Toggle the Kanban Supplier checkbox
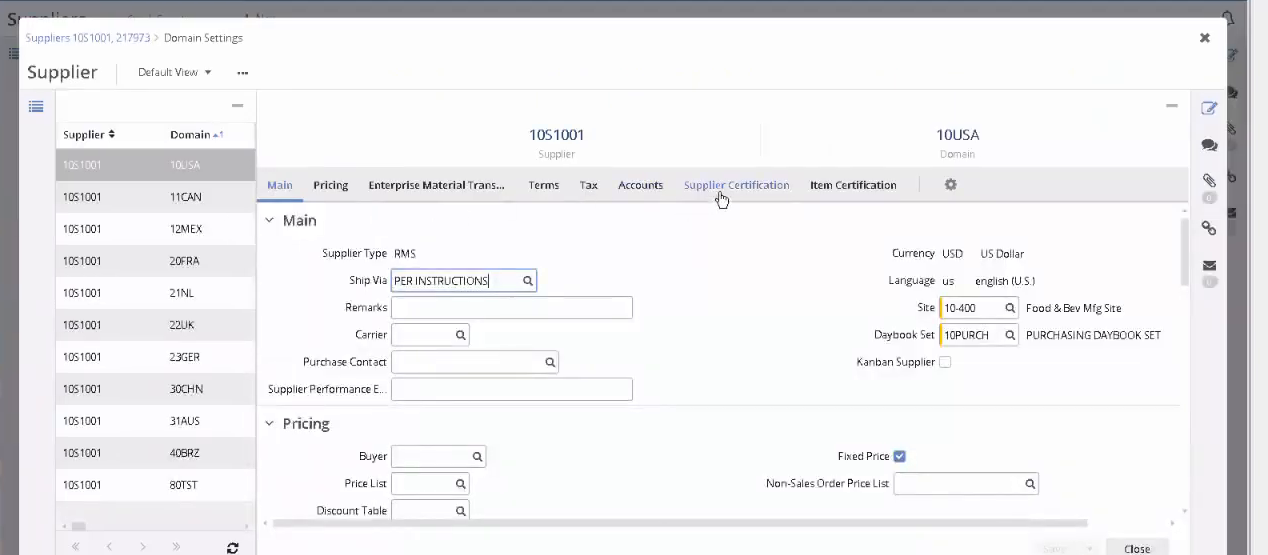This screenshot has height=555, width=1268. (x=945, y=362)
